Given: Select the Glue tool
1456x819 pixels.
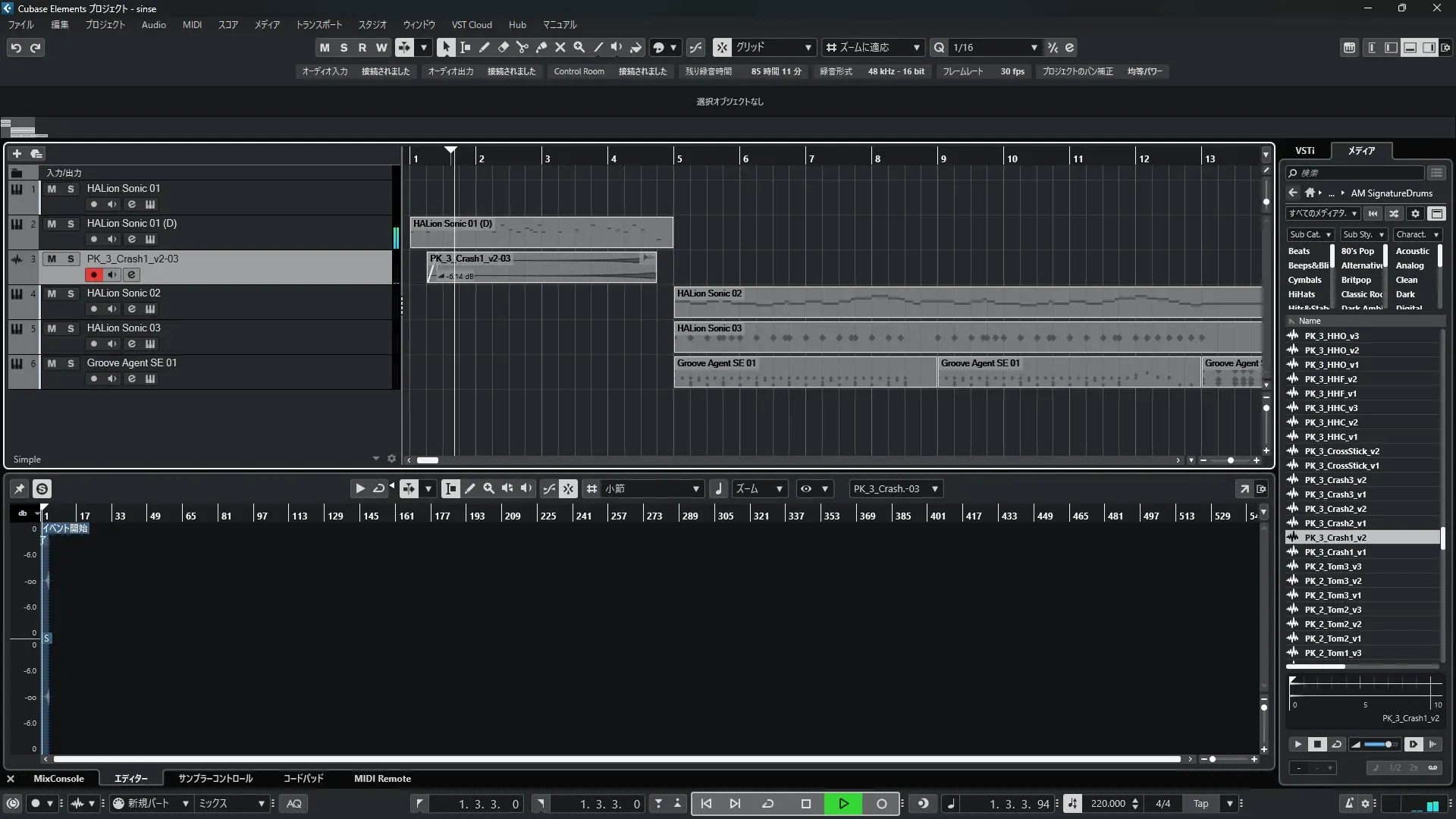Looking at the screenshot, I should pyautogui.click(x=541, y=47).
